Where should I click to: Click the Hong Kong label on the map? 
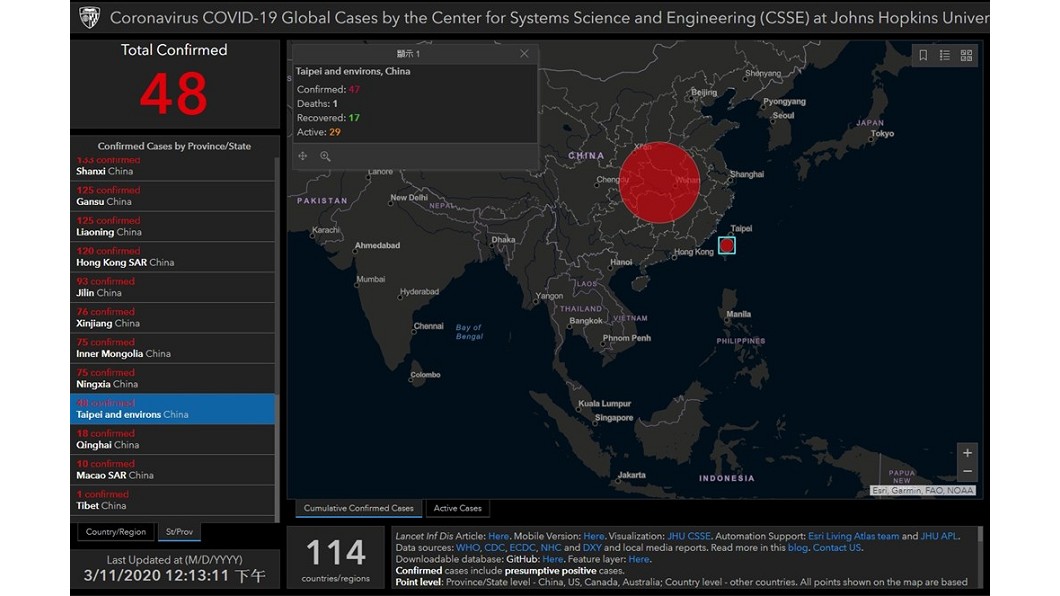694,251
